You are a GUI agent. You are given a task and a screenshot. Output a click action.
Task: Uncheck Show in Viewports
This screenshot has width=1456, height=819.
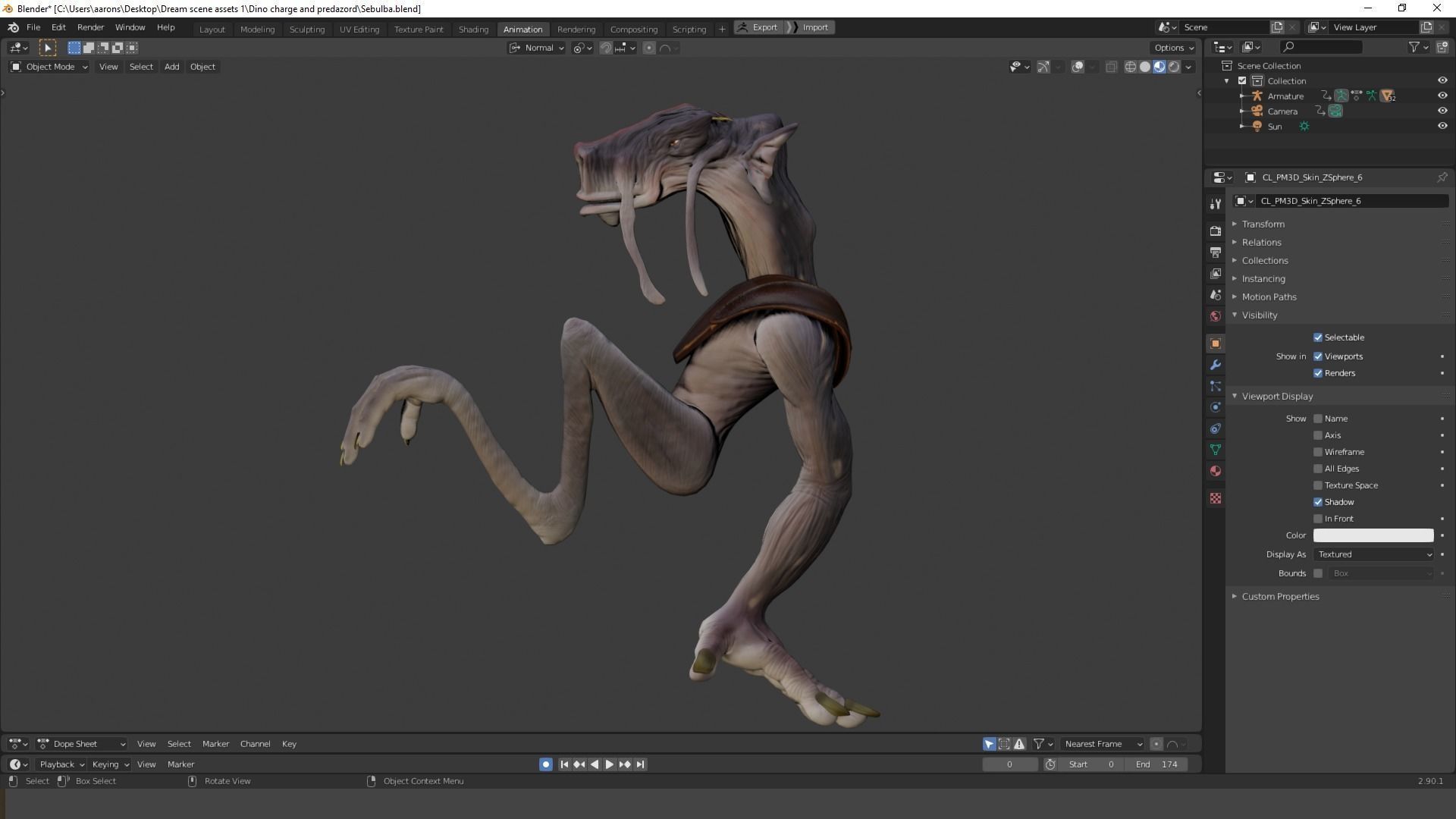(1318, 356)
